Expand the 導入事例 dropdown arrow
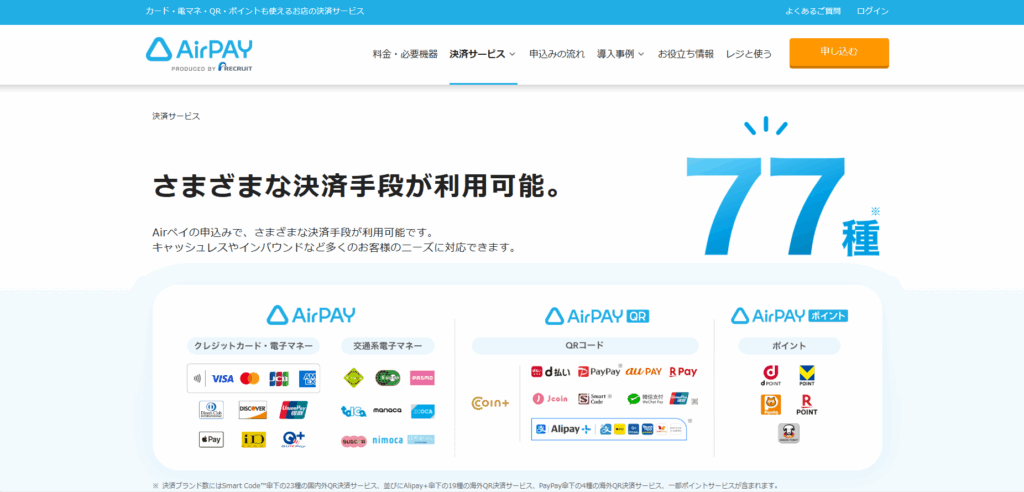This screenshot has width=1024, height=492. (641, 54)
